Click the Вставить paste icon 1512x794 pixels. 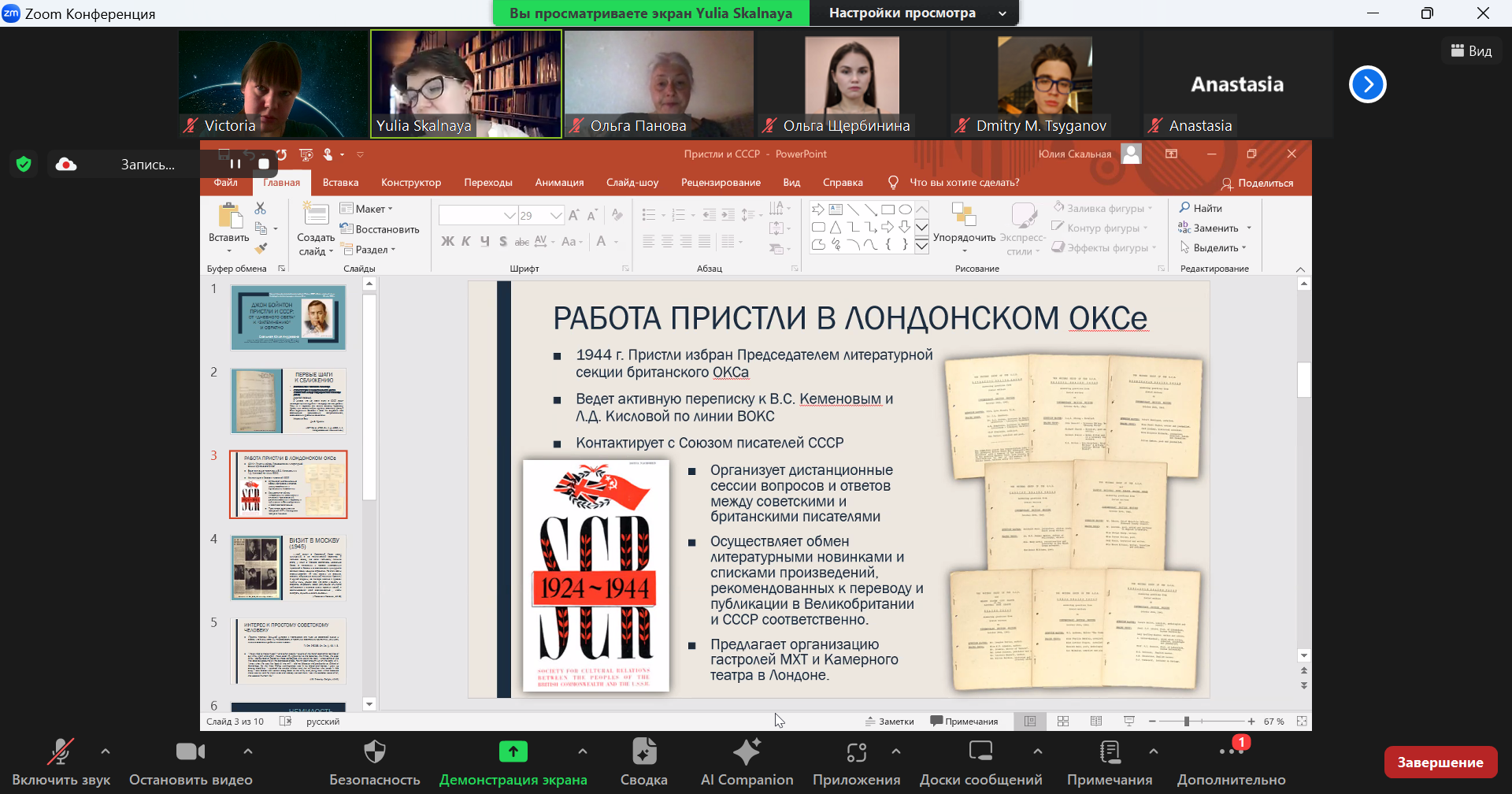pyautogui.click(x=230, y=217)
